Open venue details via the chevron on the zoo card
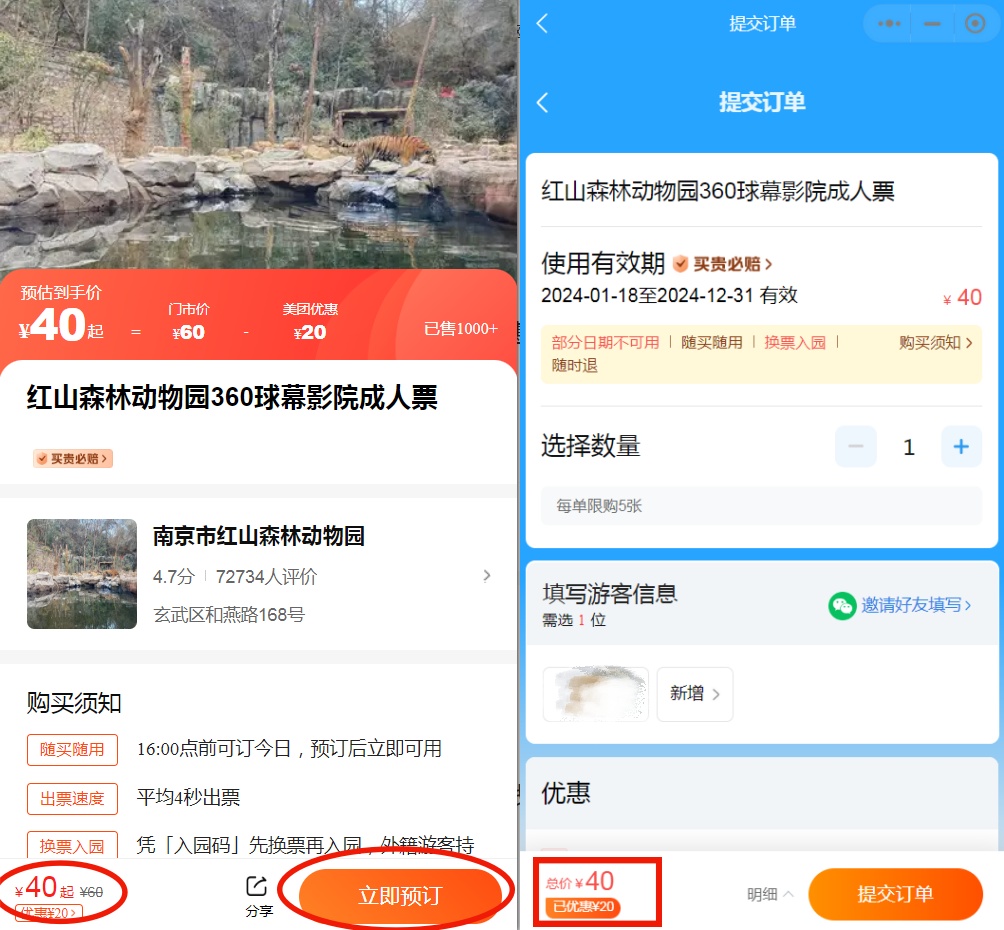Screen dimensions: 1004x930 click(487, 576)
